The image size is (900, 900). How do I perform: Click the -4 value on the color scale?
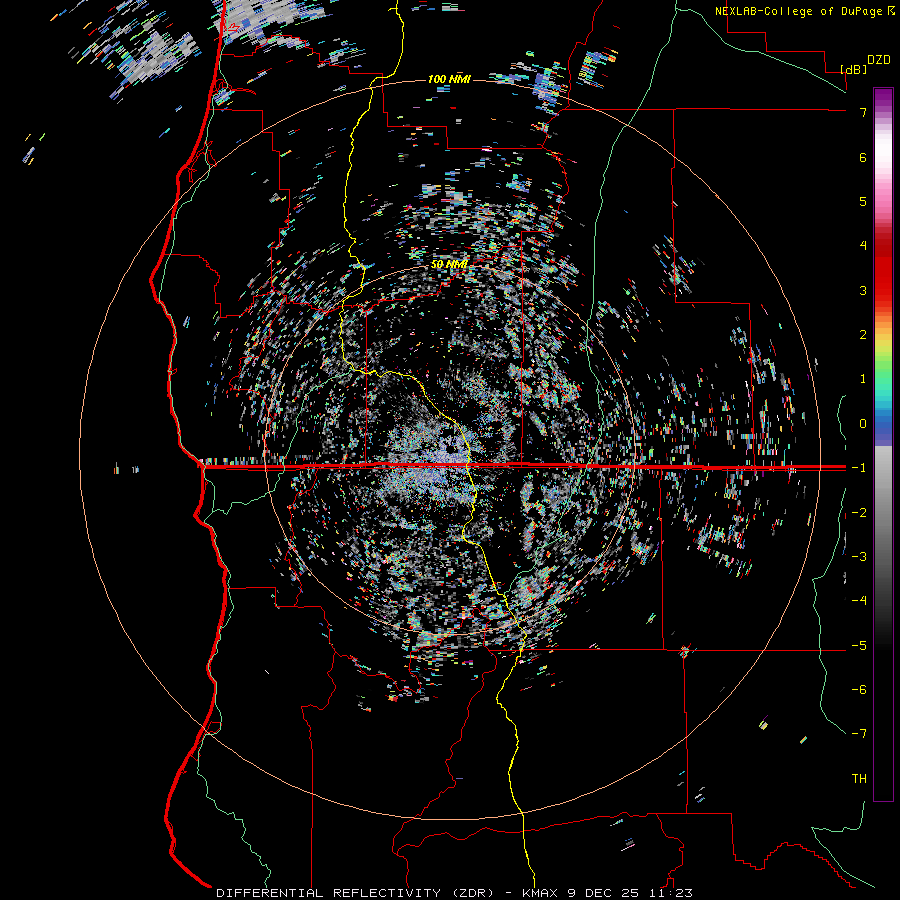pos(859,601)
